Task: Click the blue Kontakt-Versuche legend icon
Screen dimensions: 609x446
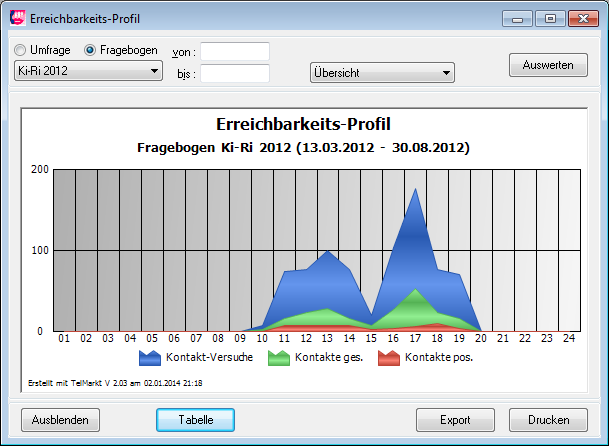Action: [150, 357]
